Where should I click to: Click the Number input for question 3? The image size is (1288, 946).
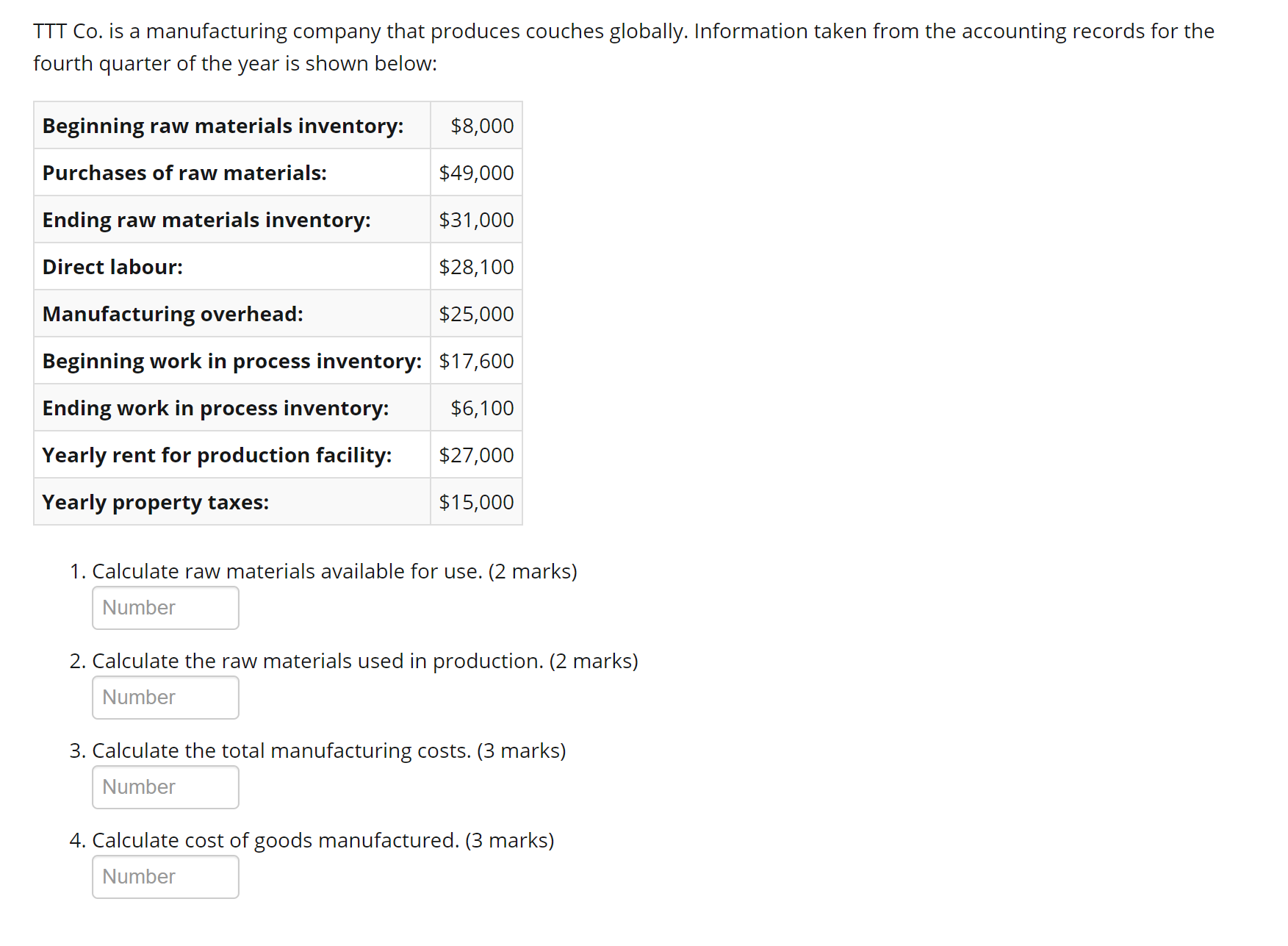tap(165, 786)
